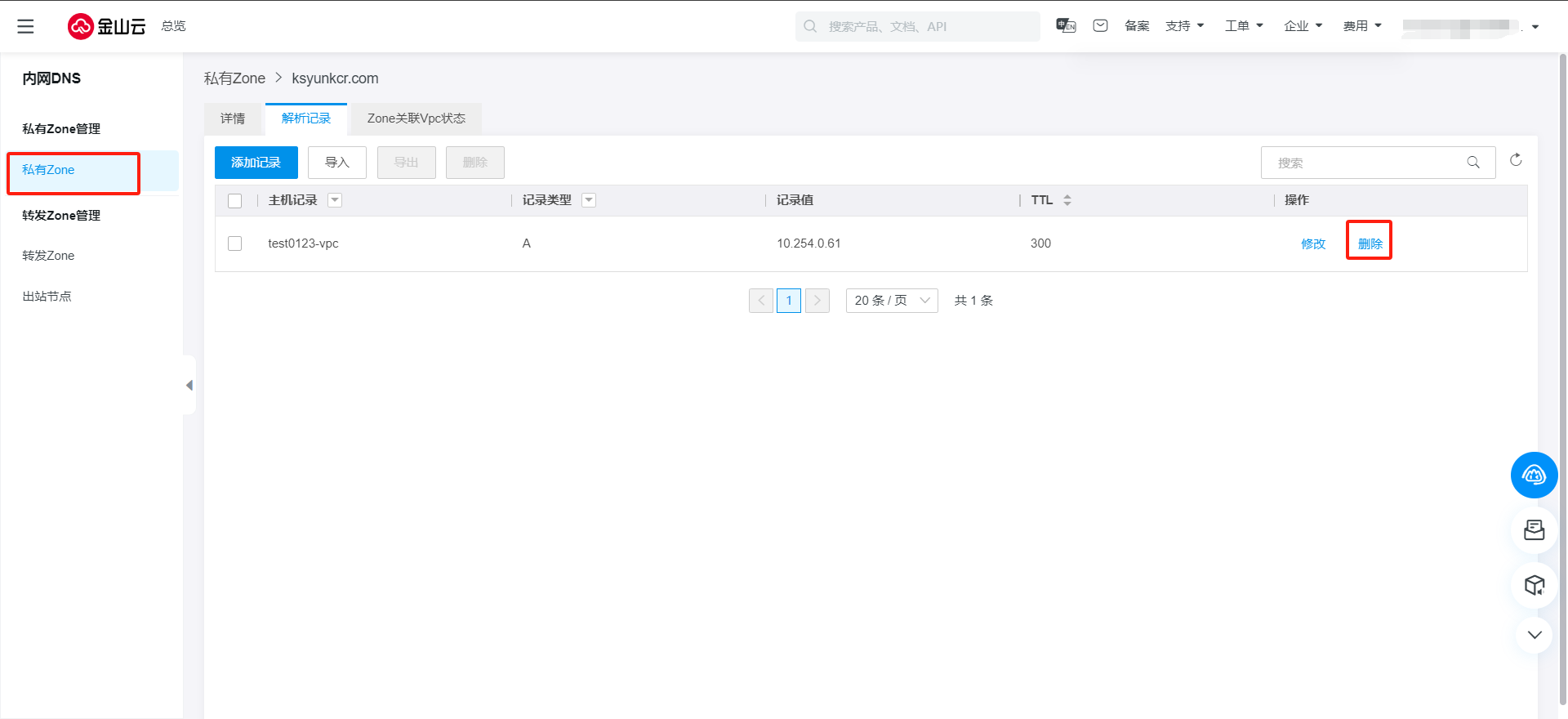Collapse the left sidebar with the arrow handle
Screen dimensions: 1568x719
click(189, 385)
